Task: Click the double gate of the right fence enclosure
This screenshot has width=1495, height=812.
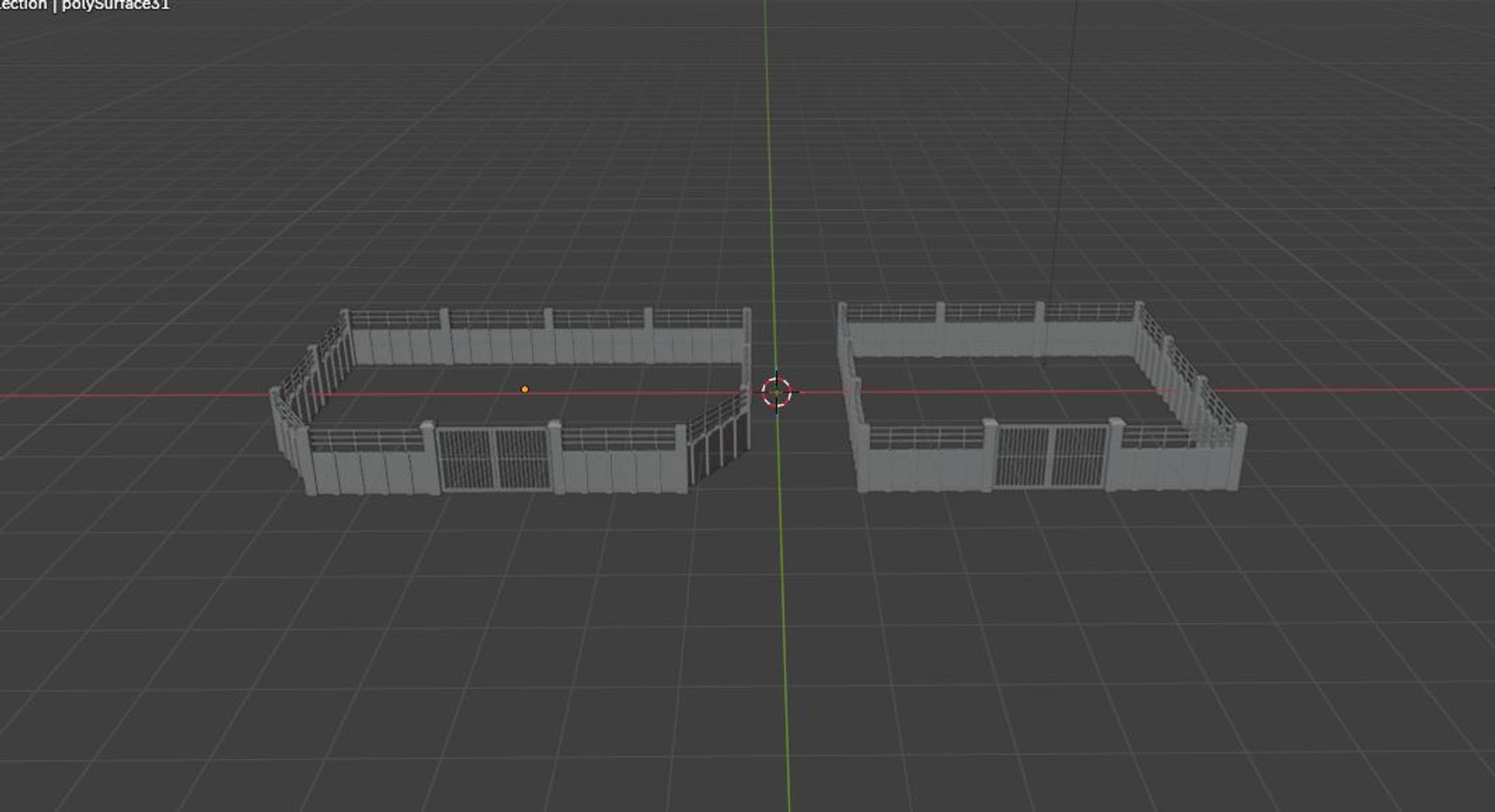Action: (x=1051, y=456)
